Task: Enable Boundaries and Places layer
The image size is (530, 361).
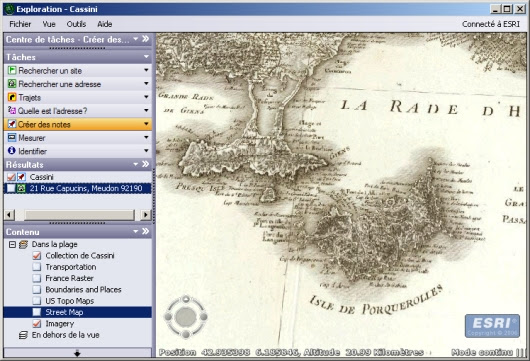Action: 37,290
